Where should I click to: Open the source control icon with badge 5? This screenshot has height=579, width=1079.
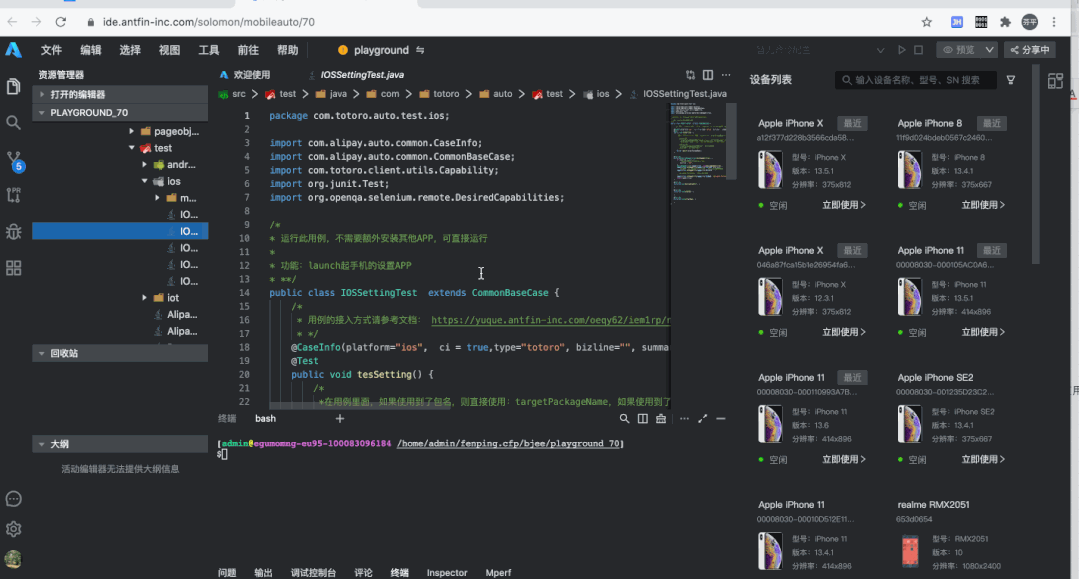click(14, 160)
